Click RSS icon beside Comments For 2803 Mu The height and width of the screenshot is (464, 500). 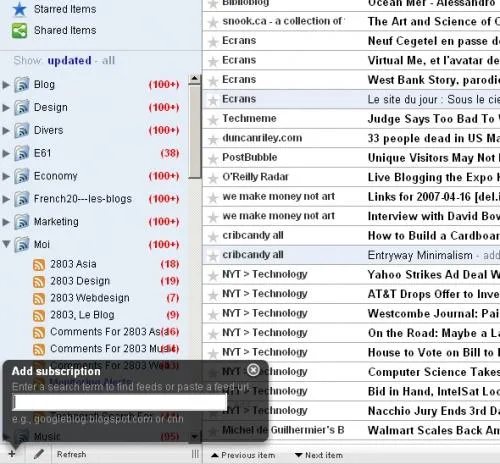tap(39, 349)
